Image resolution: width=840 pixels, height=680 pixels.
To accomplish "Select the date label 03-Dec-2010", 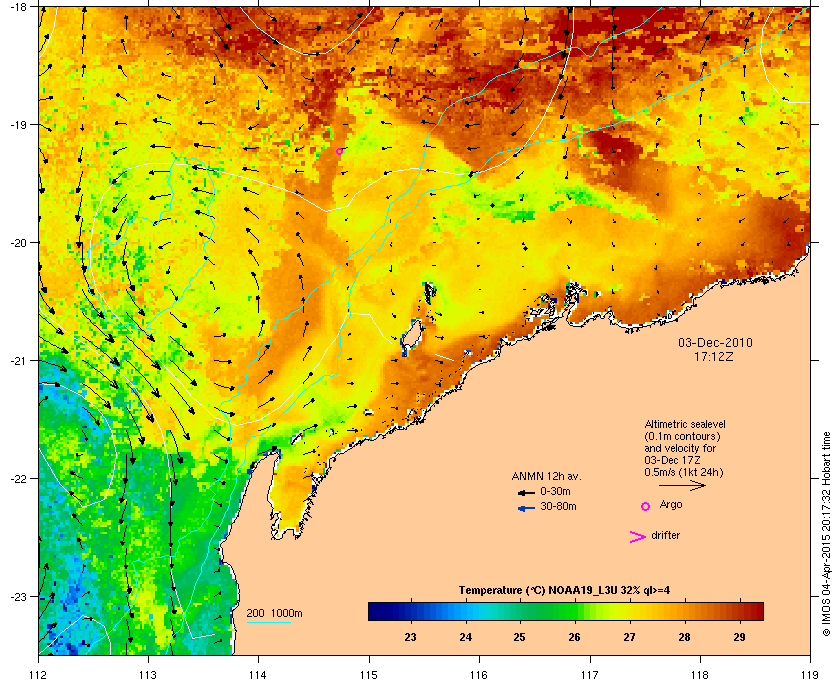I will pos(715,343).
